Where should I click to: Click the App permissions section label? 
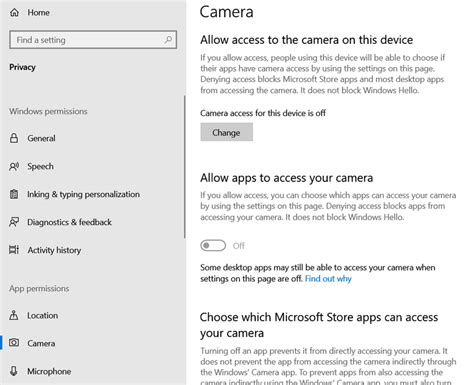[39, 288]
